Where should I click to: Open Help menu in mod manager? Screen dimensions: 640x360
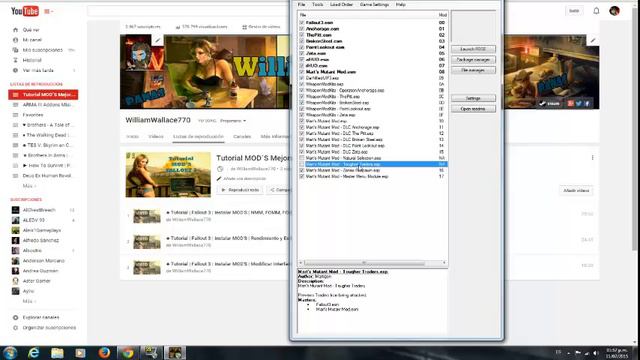pyautogui.click(x=401, y=4)
